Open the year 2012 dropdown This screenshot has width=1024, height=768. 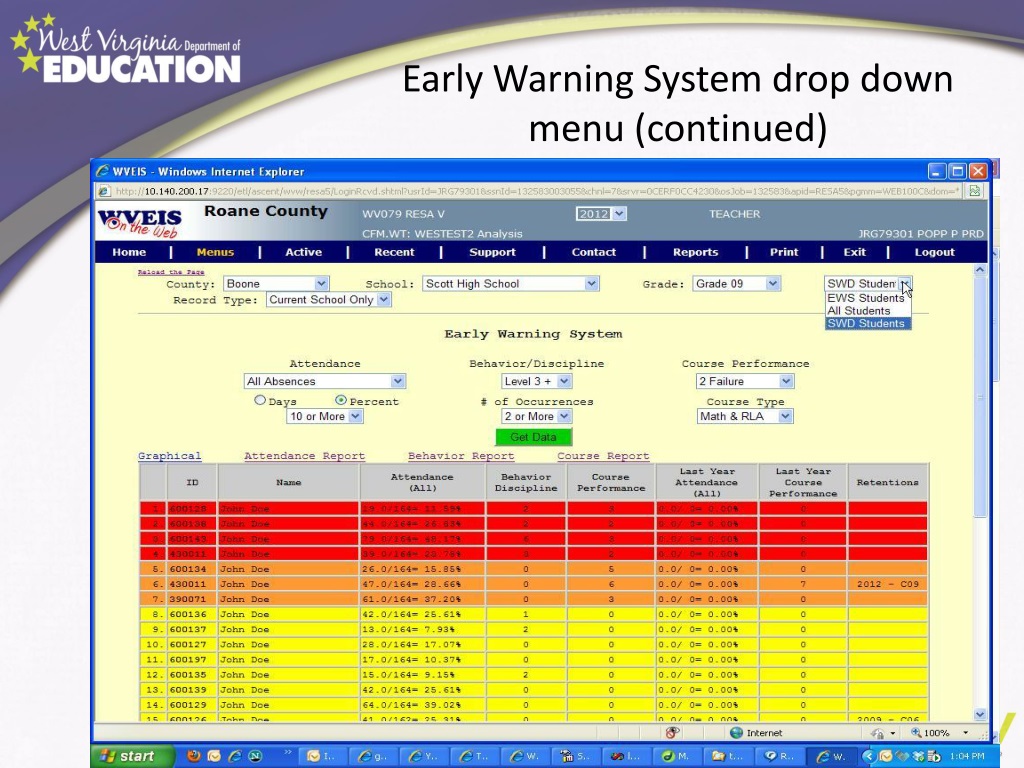point(601,214)
